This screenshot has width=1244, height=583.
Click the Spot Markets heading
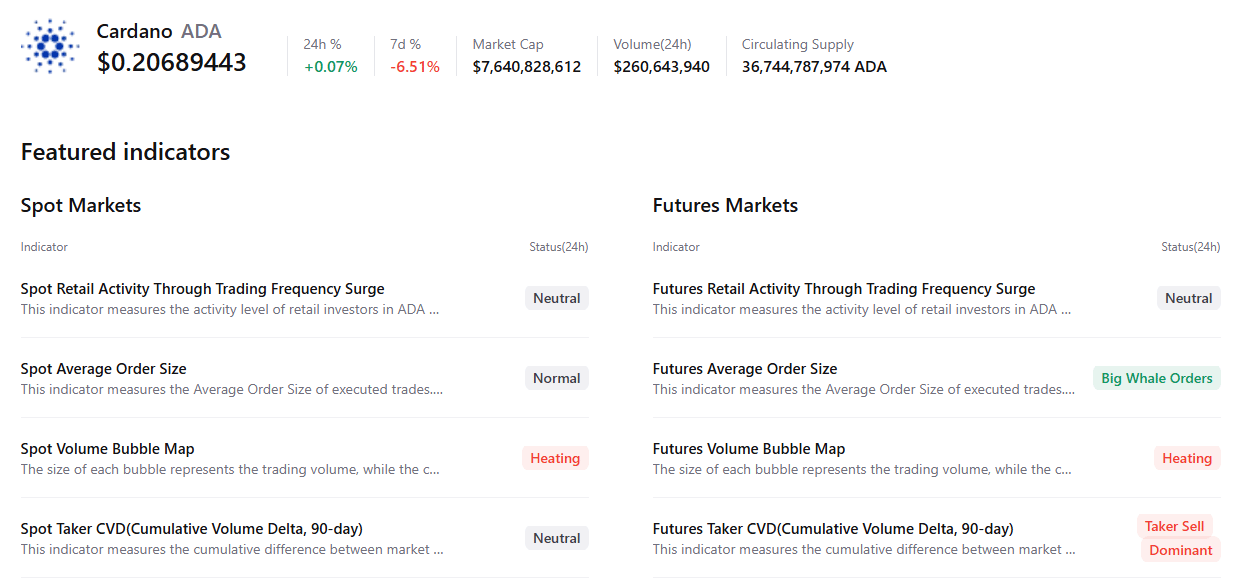click(81, 205)
